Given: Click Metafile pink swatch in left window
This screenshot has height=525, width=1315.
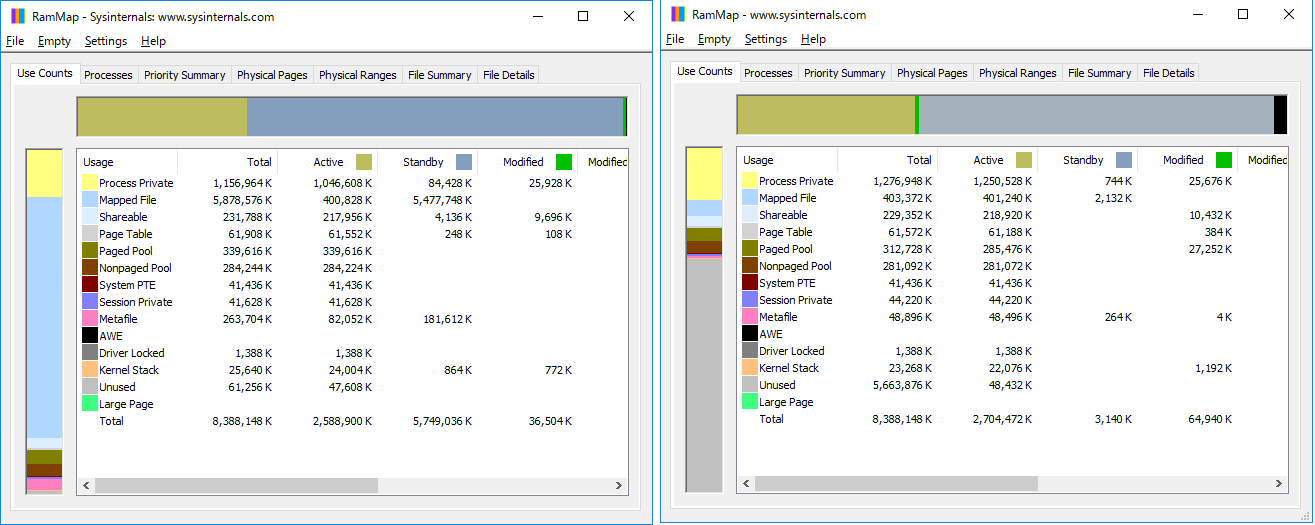Looking at the screenshot, I should [90, 319].
